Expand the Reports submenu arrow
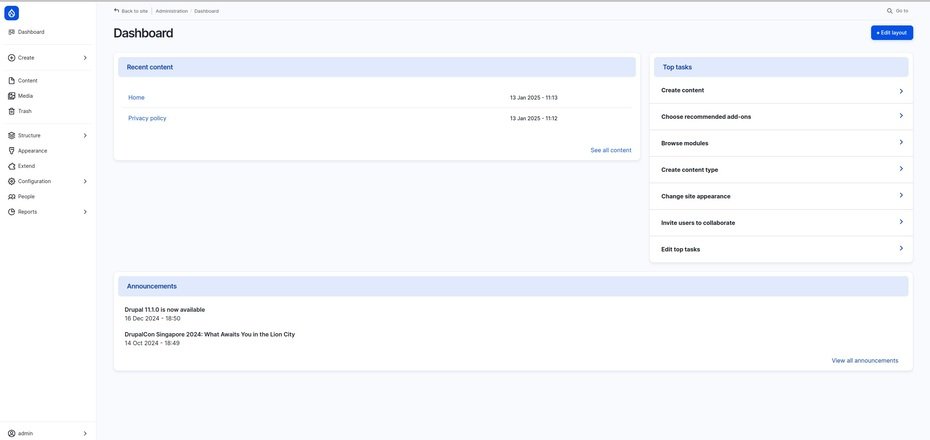Screen dimensions: 930x440 coord(85,212)
